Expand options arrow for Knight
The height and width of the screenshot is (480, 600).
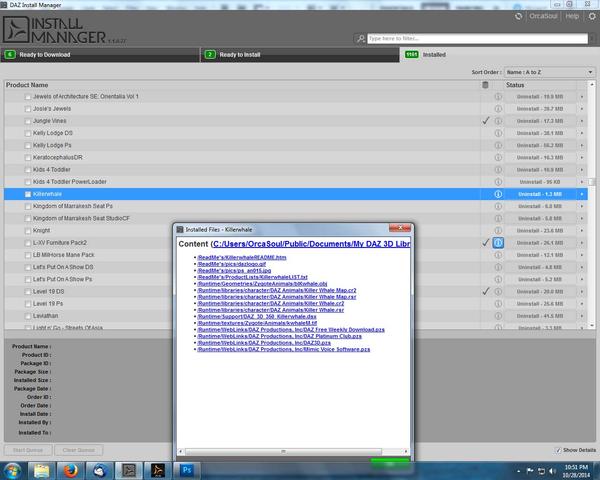click(x=582, y=230)
